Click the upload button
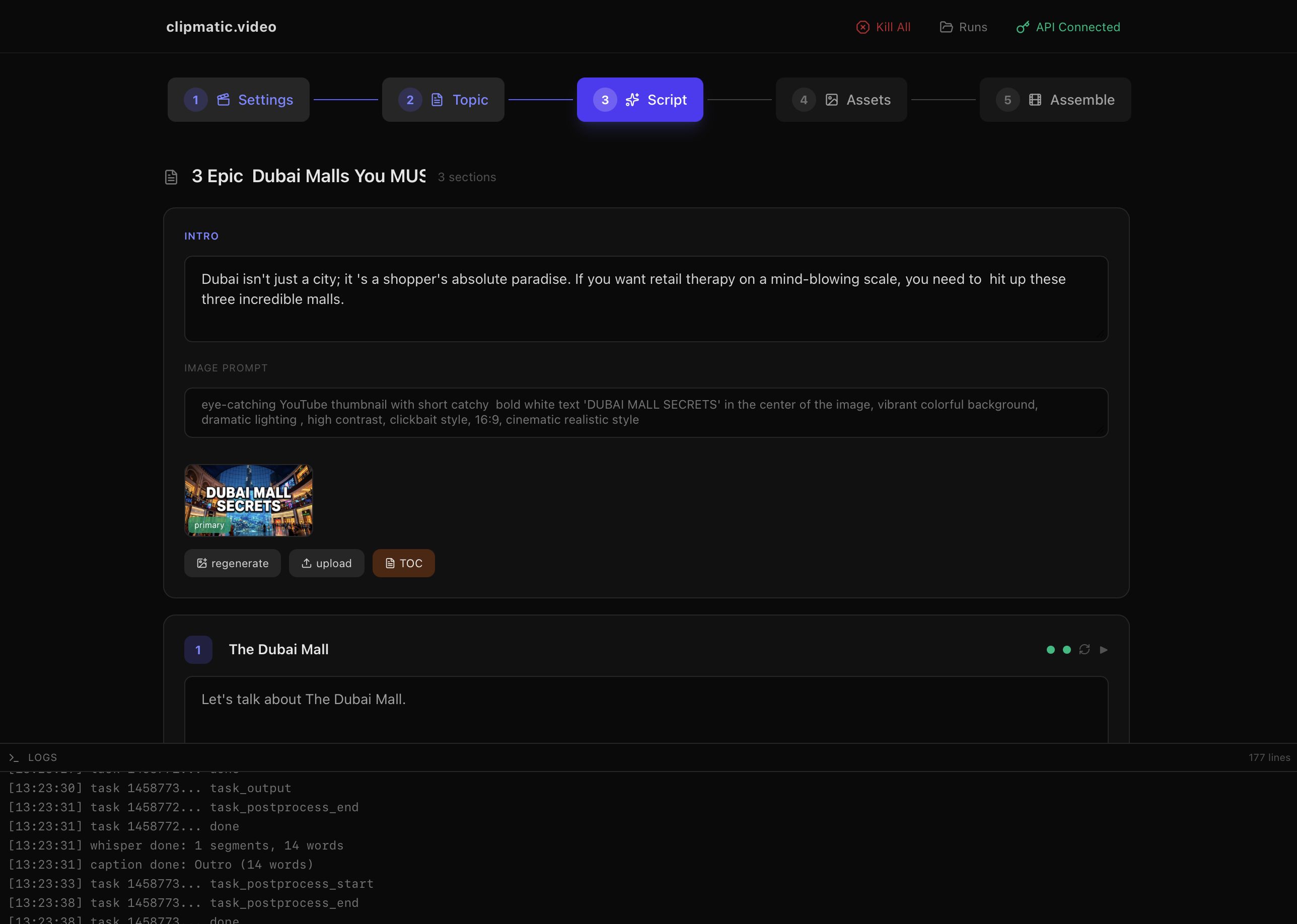The width and height of the screenshot is (1297, 924). coord(326,563)
